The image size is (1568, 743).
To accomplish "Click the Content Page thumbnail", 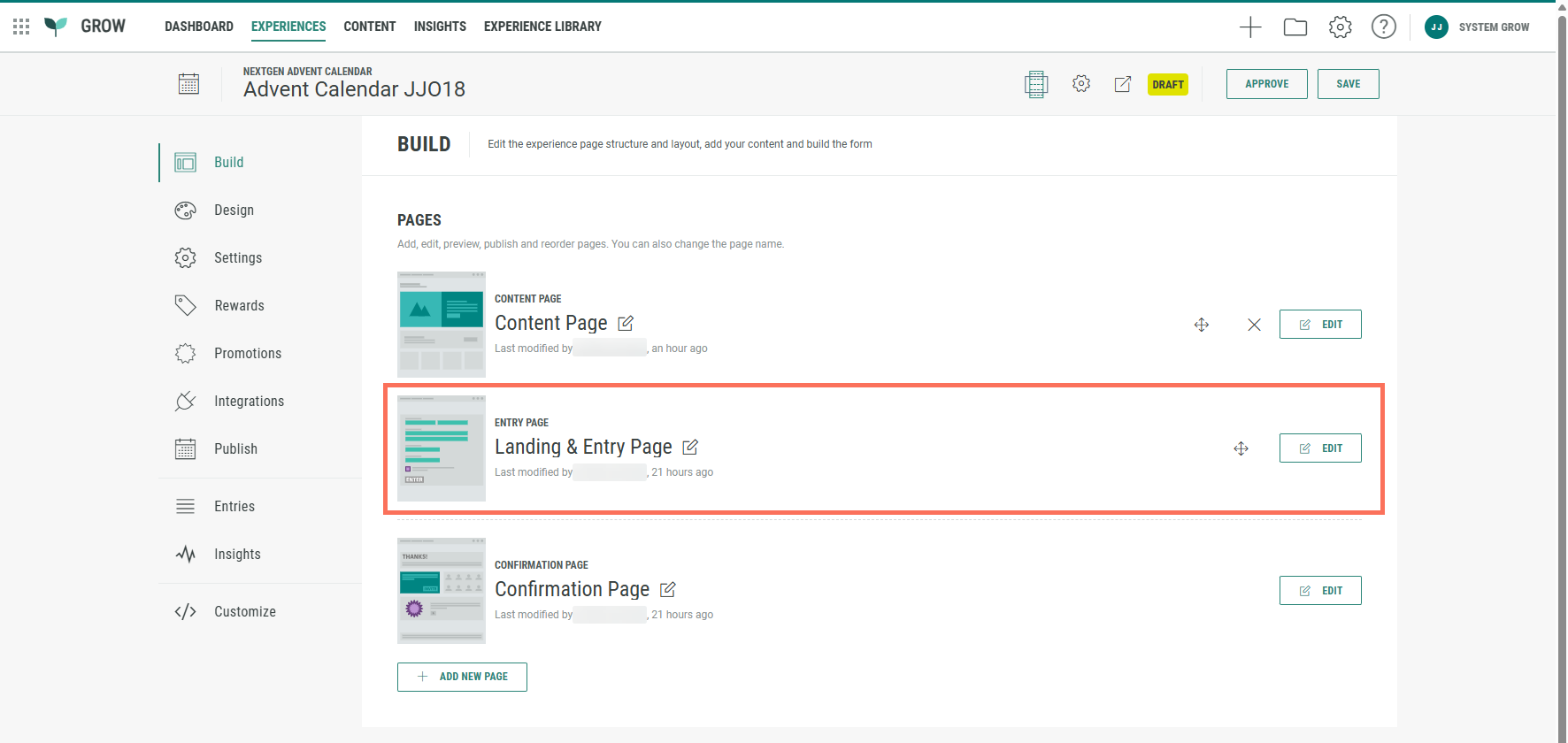I will pos(441,325).
